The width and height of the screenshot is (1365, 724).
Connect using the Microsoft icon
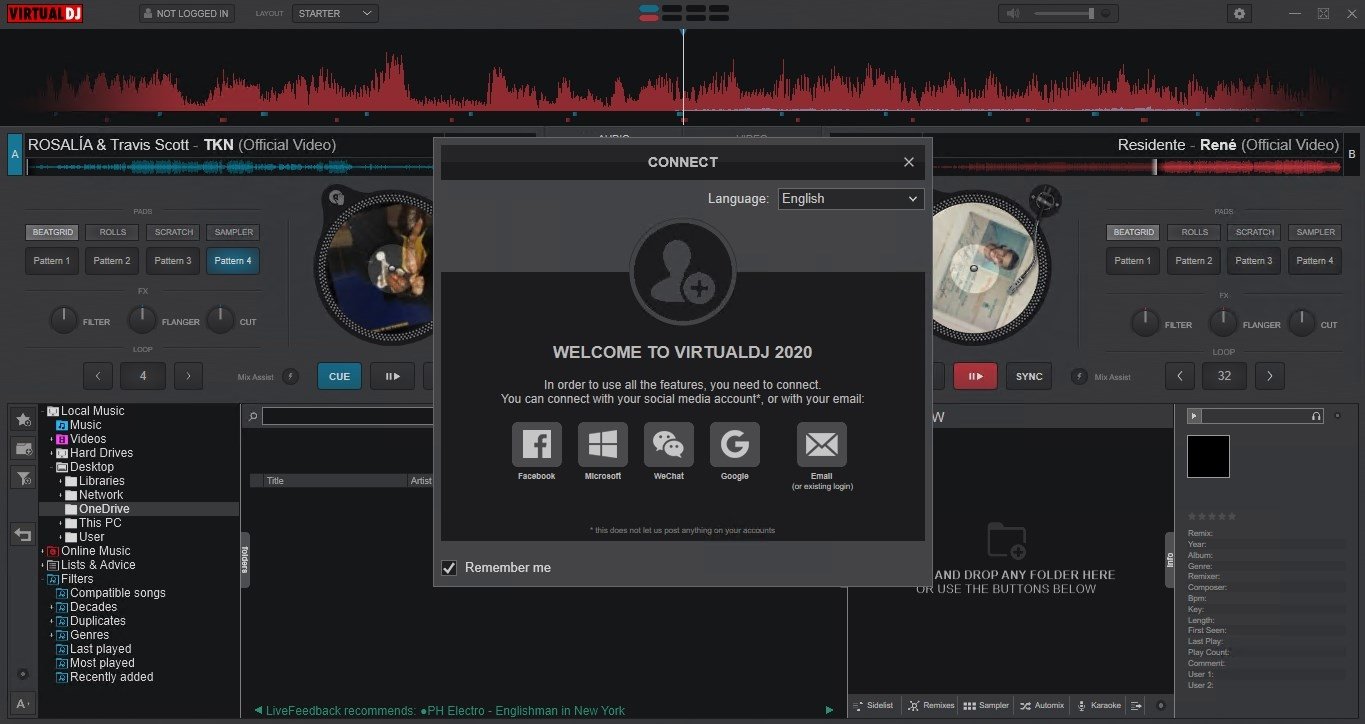click(x=603, y=444)
